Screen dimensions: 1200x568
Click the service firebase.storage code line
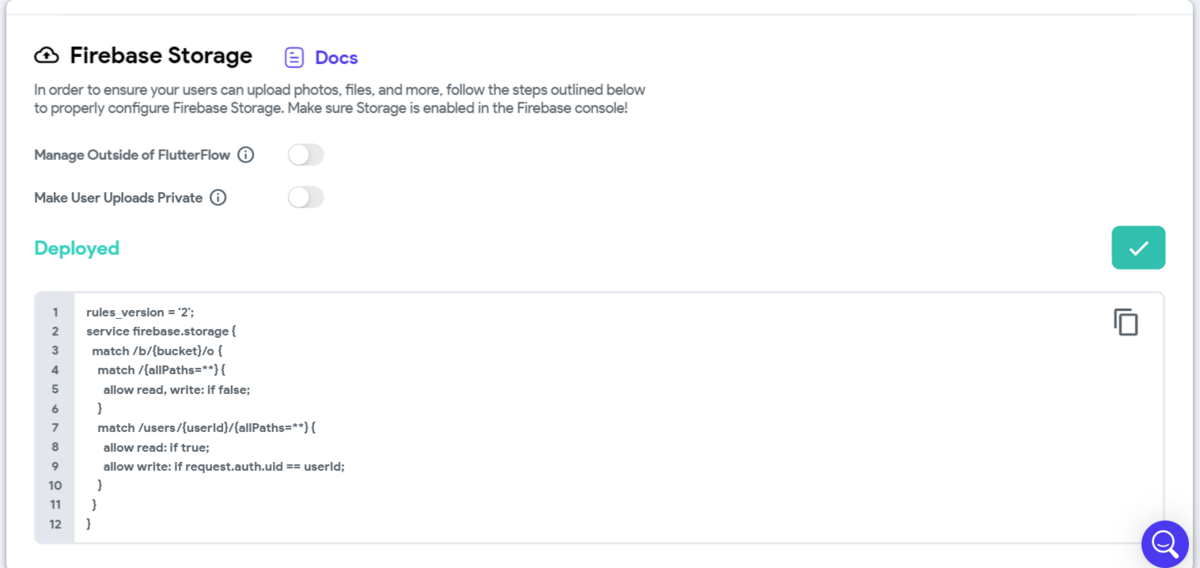[x=160, y=331]
